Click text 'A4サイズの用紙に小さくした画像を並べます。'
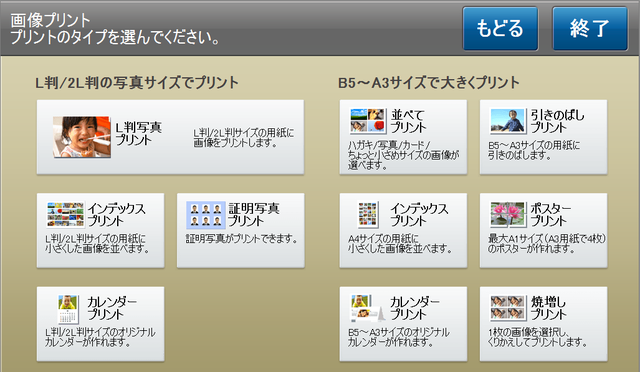640x372 pixels. [x=400, y=243]
